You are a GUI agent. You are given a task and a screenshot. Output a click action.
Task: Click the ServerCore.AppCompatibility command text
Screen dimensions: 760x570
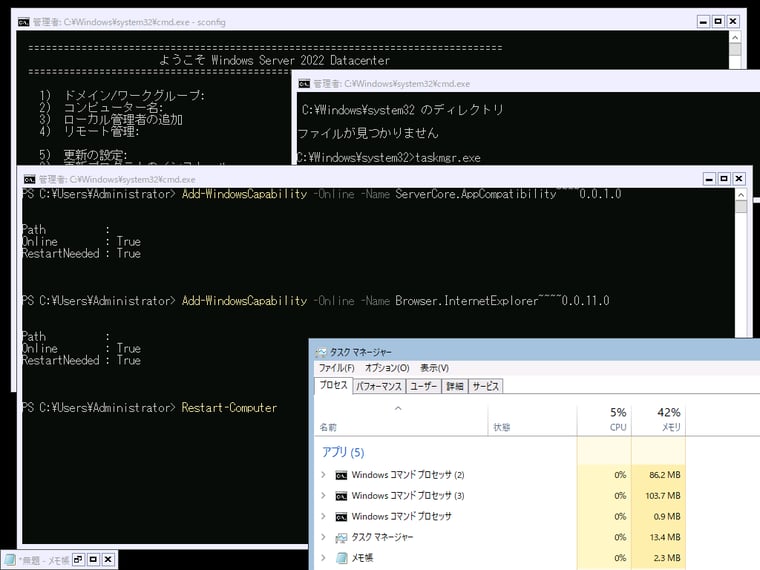point(508,194)
